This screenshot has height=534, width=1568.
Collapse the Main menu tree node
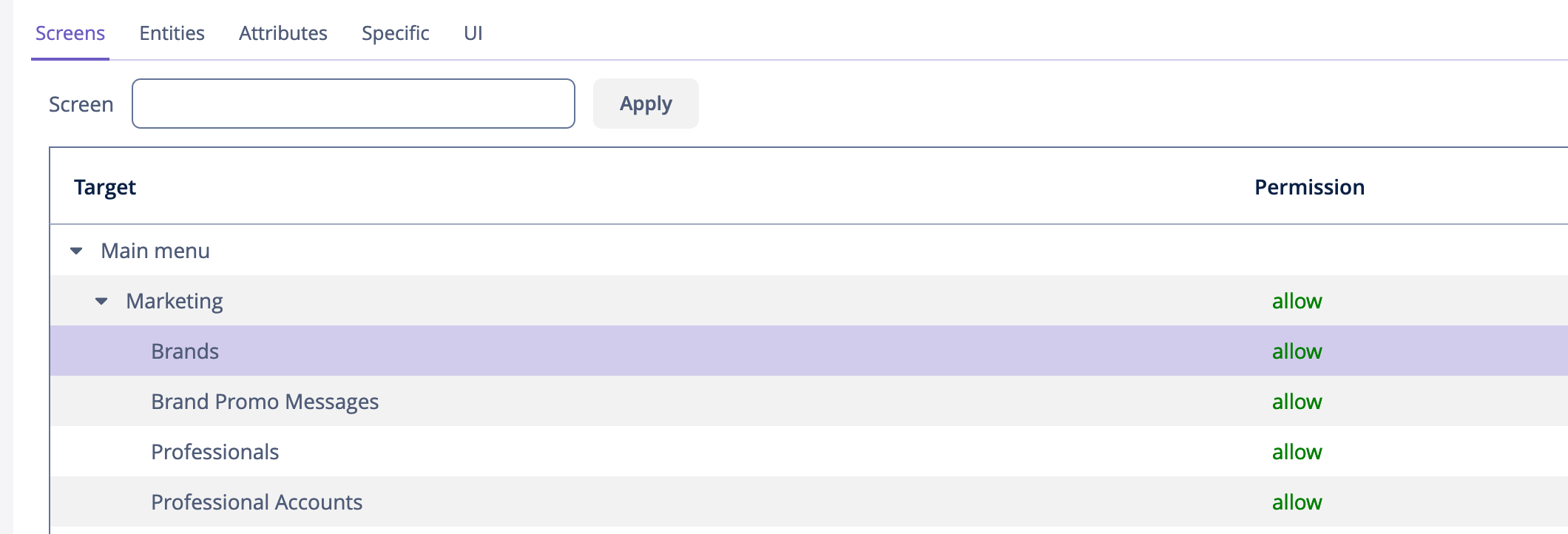76,251
